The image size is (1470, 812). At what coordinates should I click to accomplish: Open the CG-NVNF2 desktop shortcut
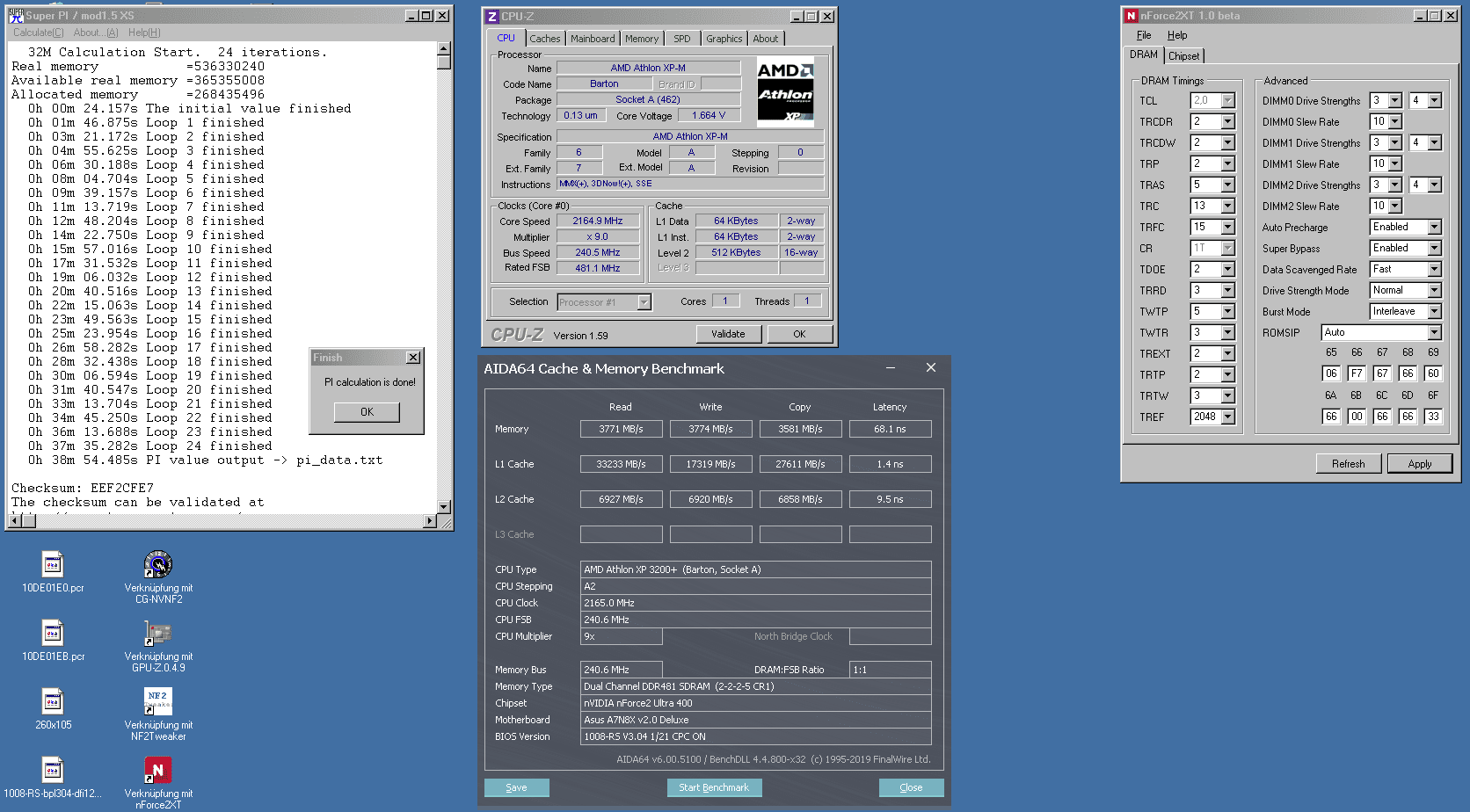(158, 565)
